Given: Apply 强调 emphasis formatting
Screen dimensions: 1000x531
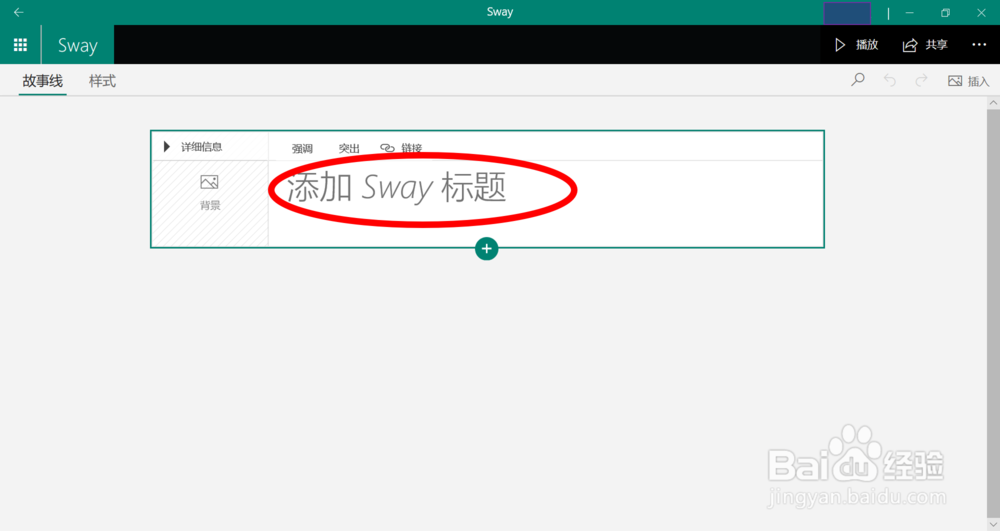Looking at the screenshot, I should click(302, 149).
